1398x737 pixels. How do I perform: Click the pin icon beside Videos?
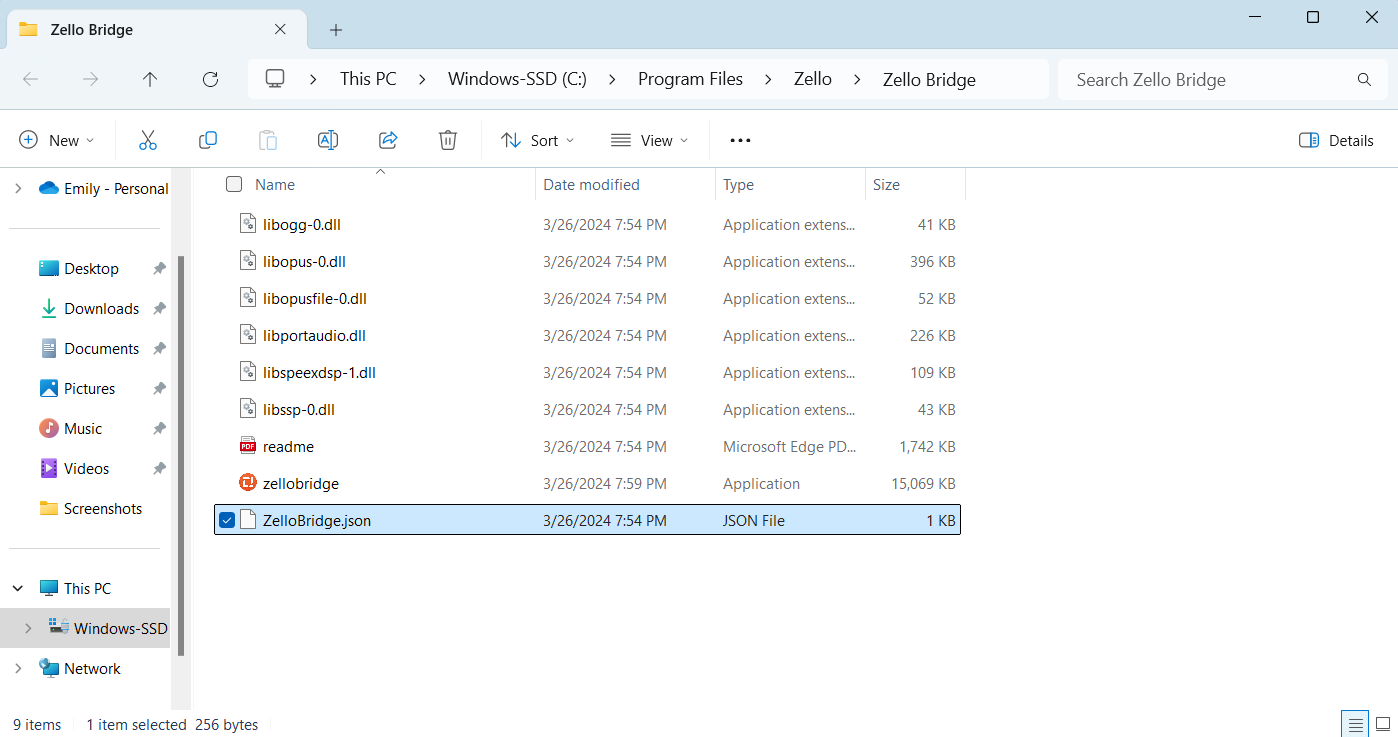(159, 468)
